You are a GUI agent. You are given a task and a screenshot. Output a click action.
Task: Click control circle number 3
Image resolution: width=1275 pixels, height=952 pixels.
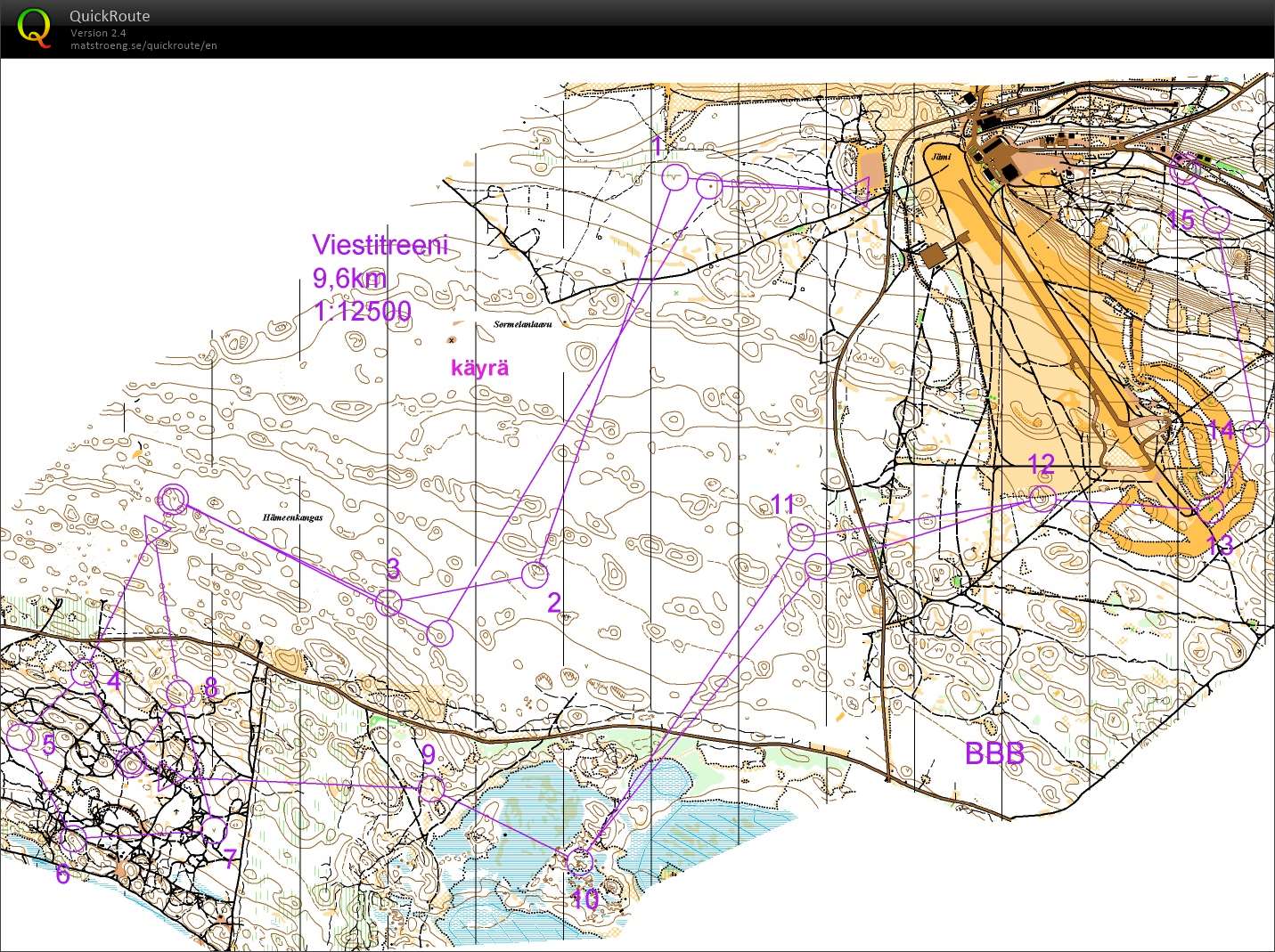point(388,603)
